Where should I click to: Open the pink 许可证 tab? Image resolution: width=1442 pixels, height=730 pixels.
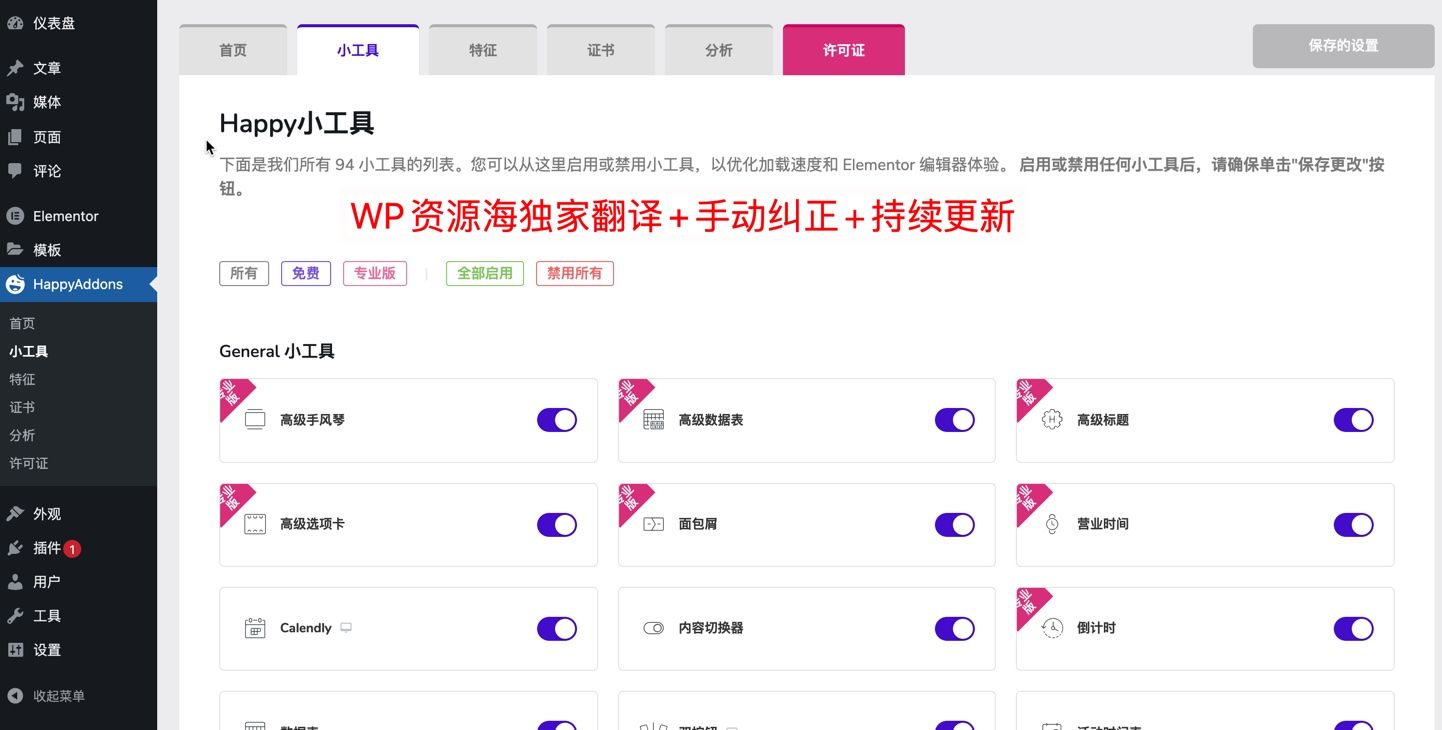844,50
